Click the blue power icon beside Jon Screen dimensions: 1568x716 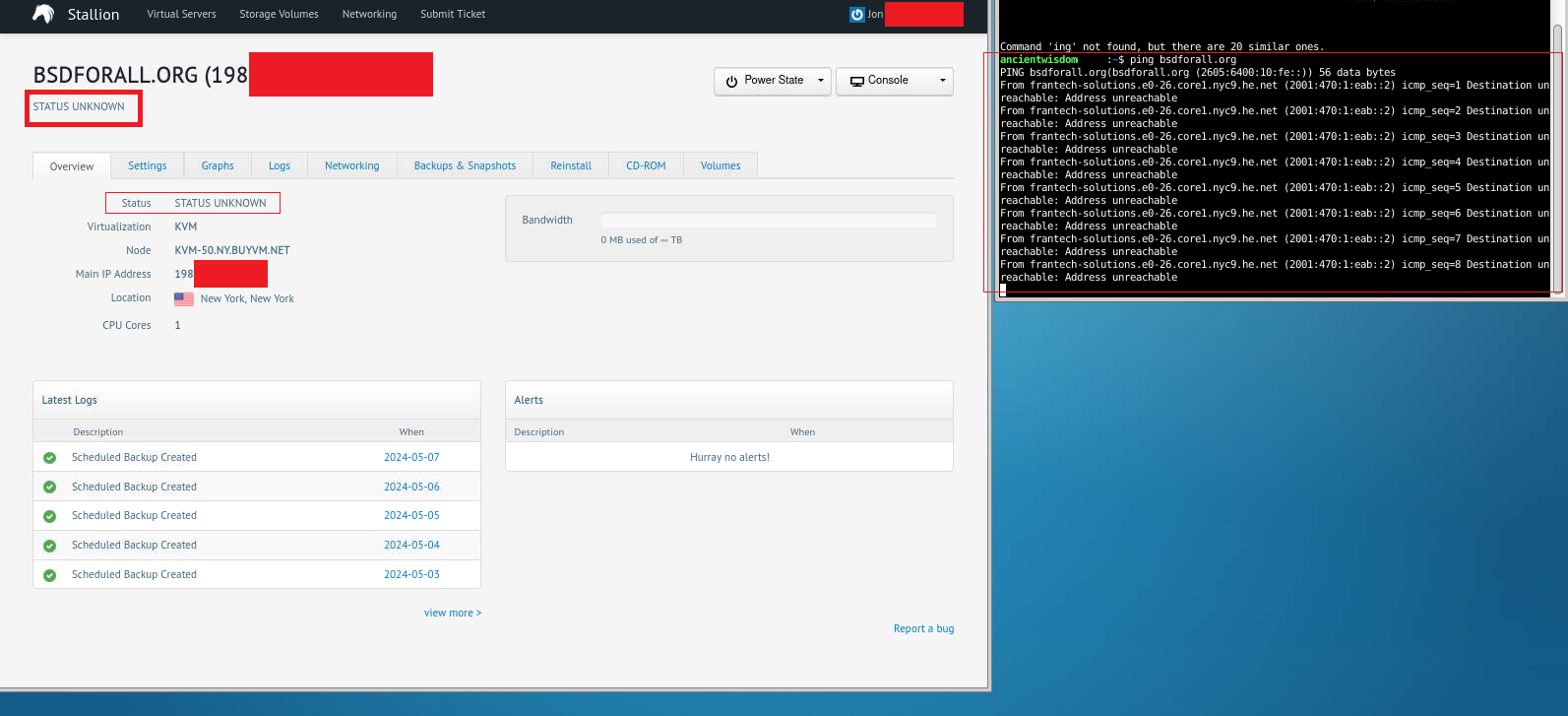coord(856,15)
